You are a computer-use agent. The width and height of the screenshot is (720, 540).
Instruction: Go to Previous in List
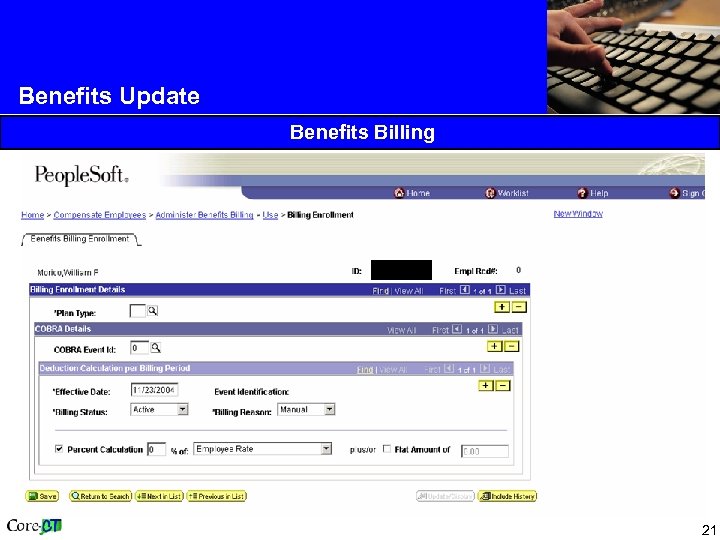tap(217, 496)
